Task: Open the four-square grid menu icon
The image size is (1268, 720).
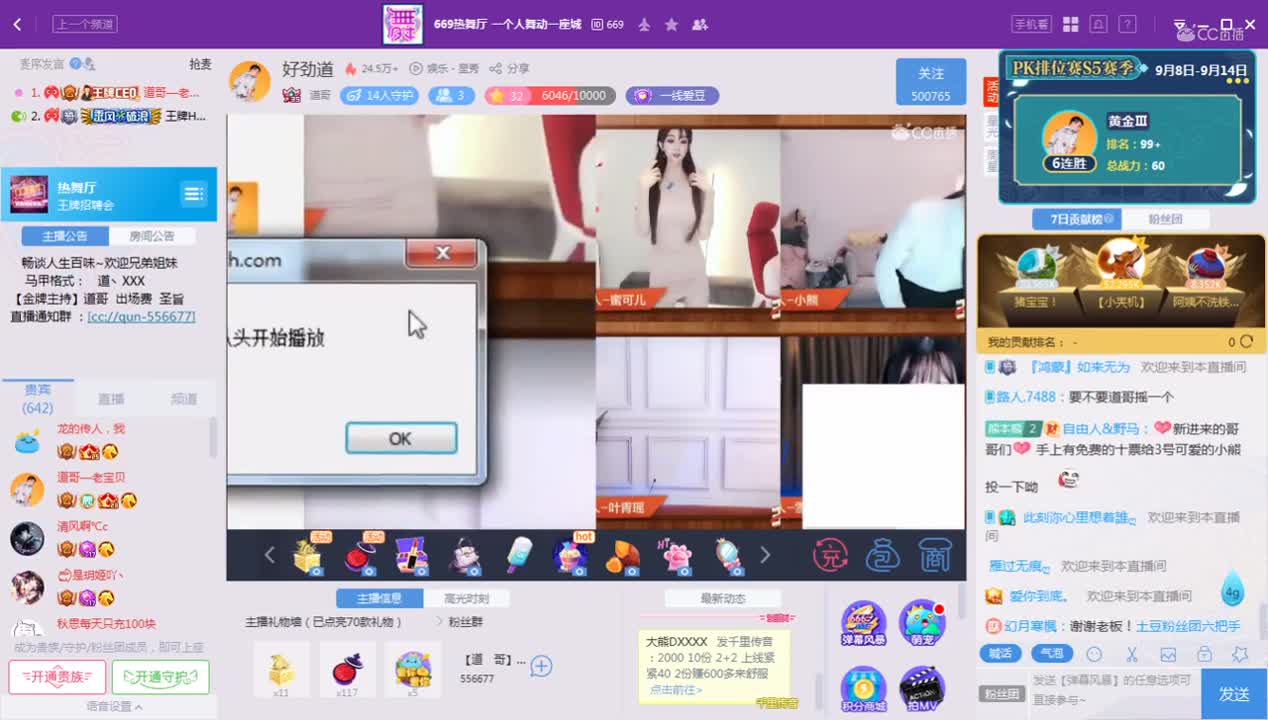Action: 1070,24
